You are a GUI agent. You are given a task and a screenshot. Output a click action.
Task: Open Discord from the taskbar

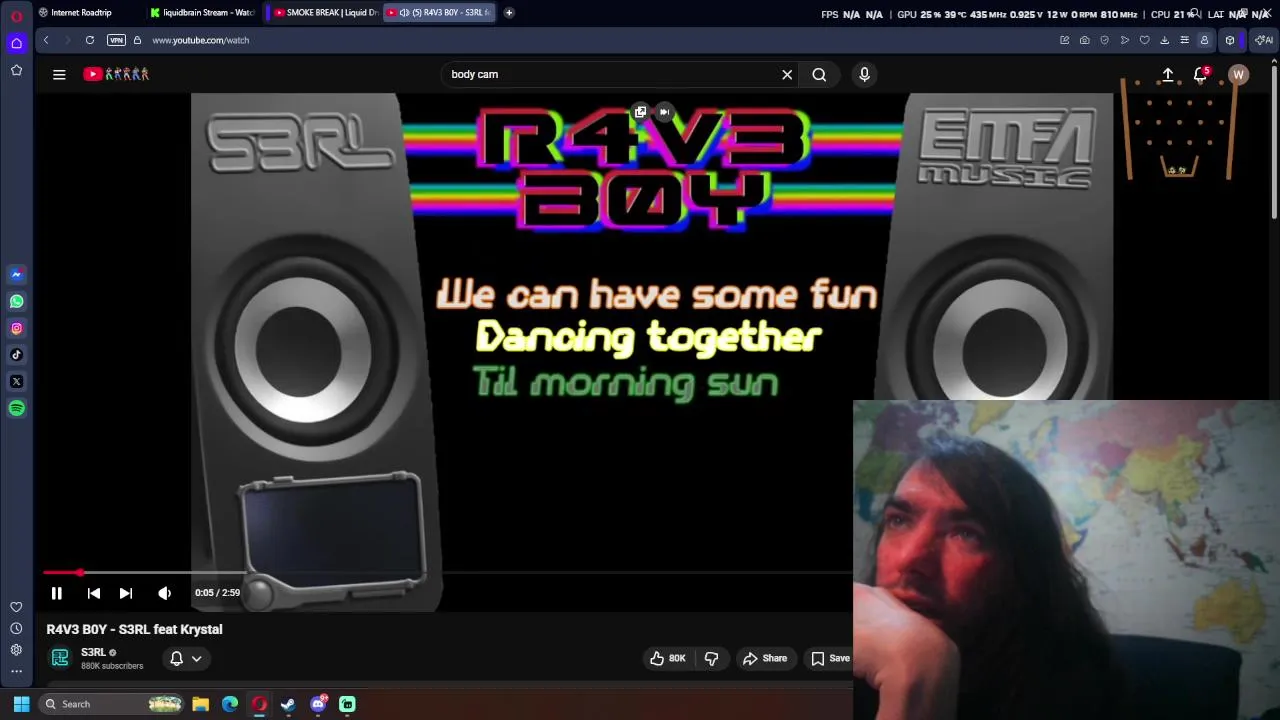click(x=318, y=704)
